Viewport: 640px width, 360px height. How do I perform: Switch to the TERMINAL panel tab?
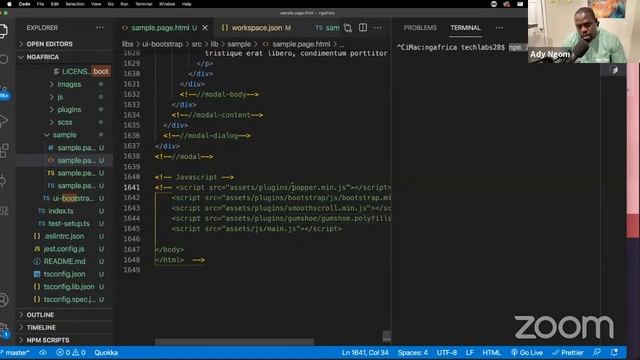pyautogui.click(x=465, y=28)
